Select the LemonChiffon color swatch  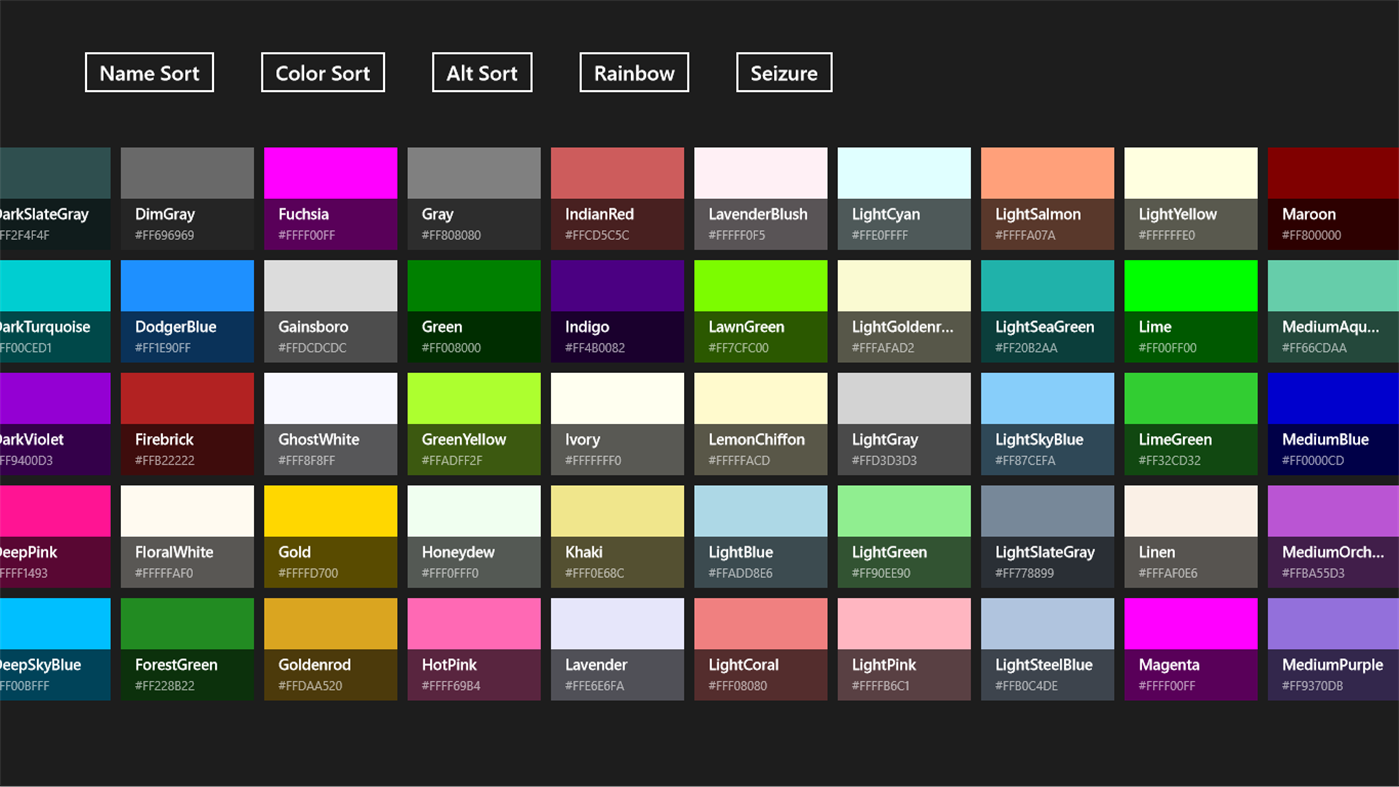click(760, 423)
